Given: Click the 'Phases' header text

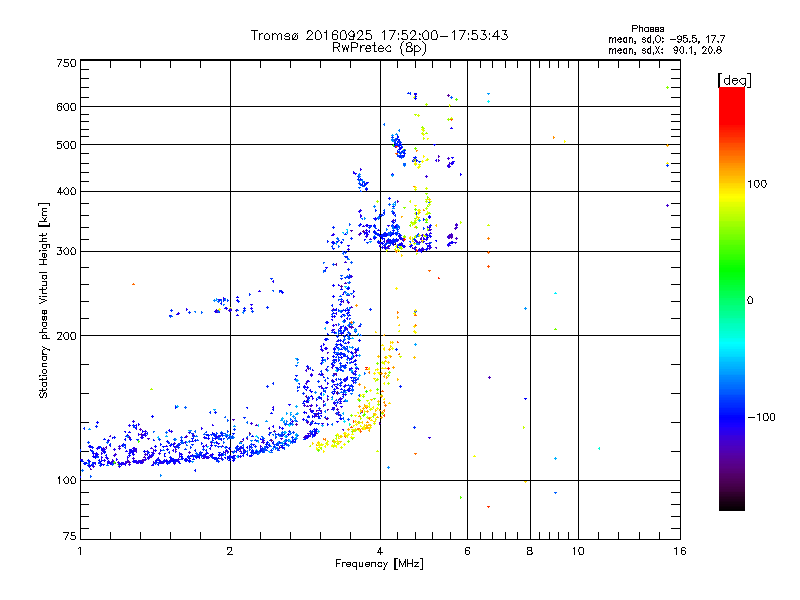Looking at the screenshot, I should [x=647, y=29].
